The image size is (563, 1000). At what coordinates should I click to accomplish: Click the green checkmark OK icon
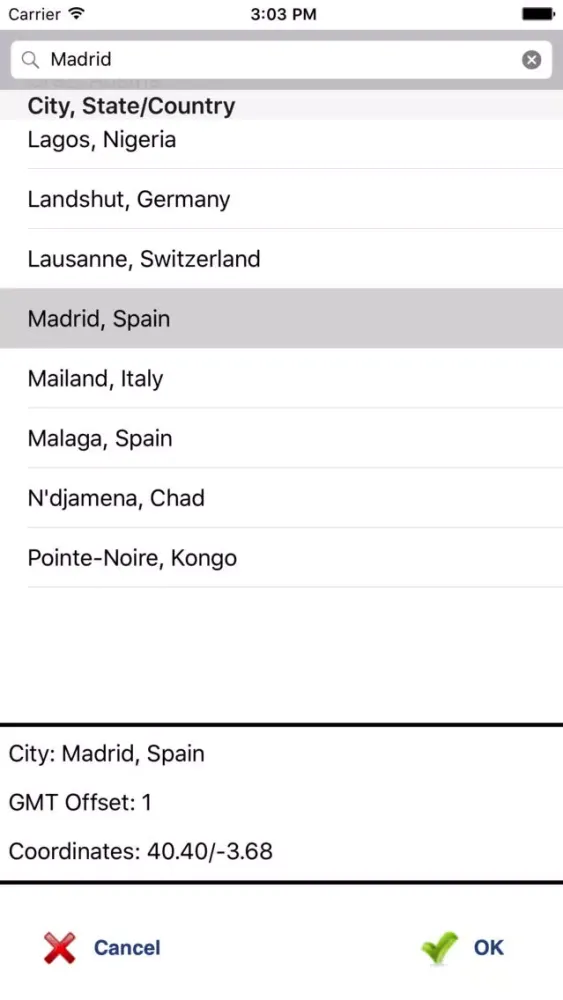pyautogui.click(x=440, y=948)
